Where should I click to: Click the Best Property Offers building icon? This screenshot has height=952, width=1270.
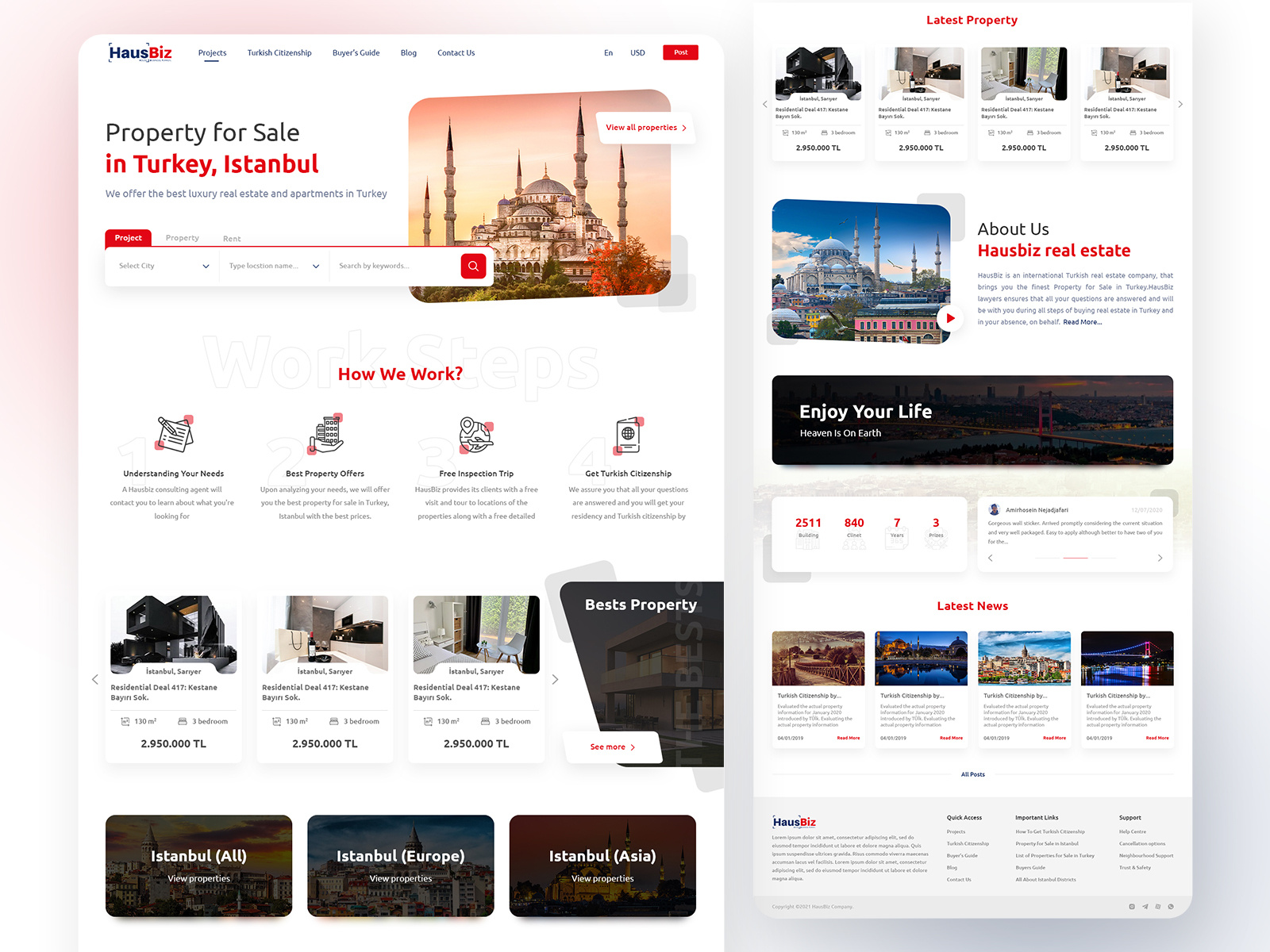(x=325, y=433)
